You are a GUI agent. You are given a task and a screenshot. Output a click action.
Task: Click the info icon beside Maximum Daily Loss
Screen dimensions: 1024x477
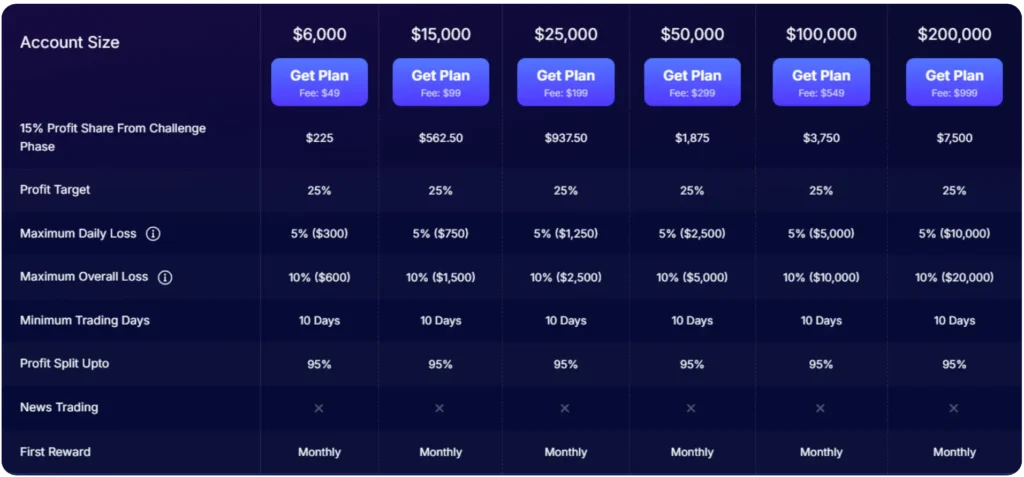[153, 234]
